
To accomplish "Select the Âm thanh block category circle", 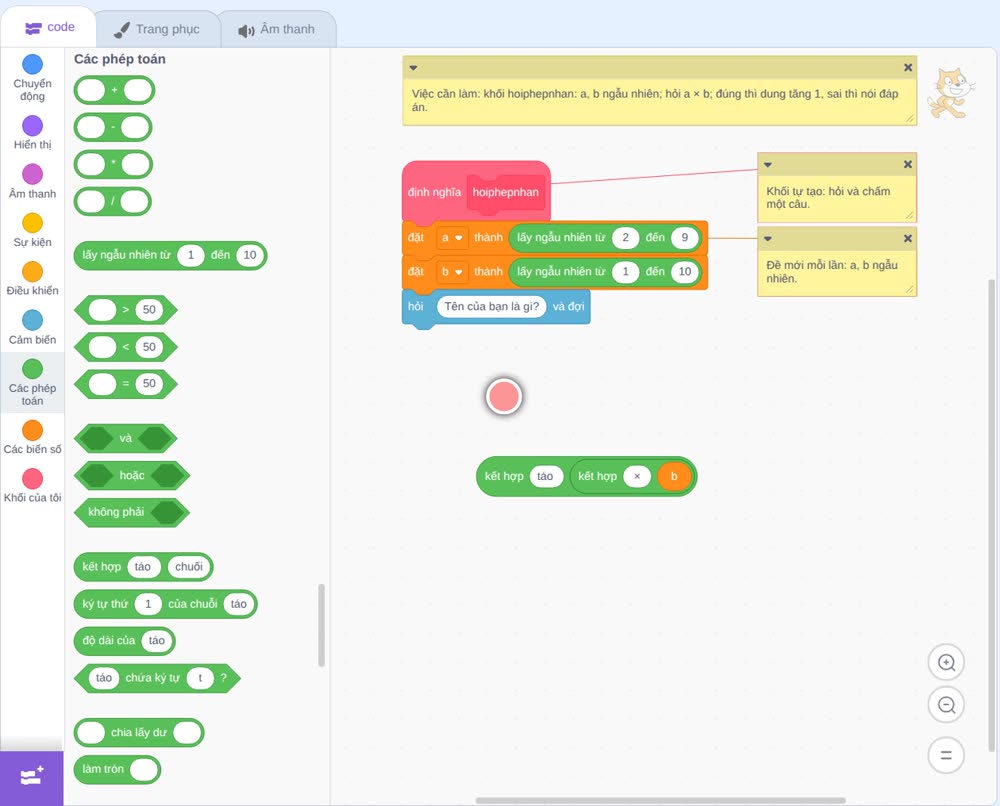I will click(33, 174).
